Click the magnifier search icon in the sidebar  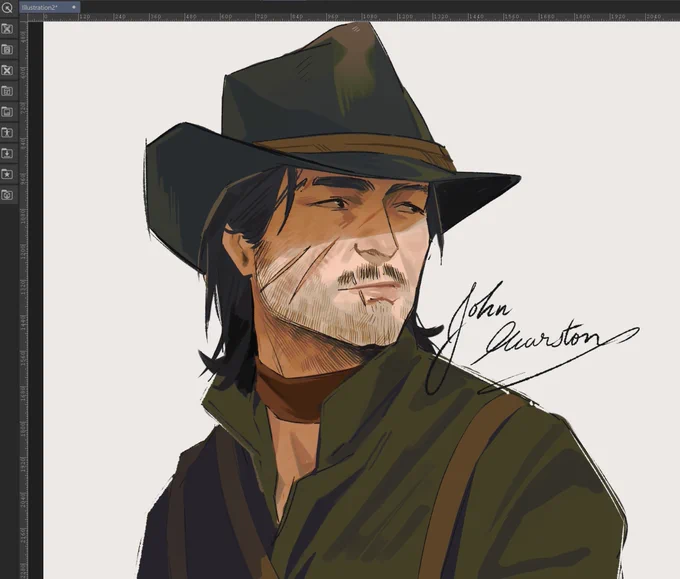click(x=7, y=8)
